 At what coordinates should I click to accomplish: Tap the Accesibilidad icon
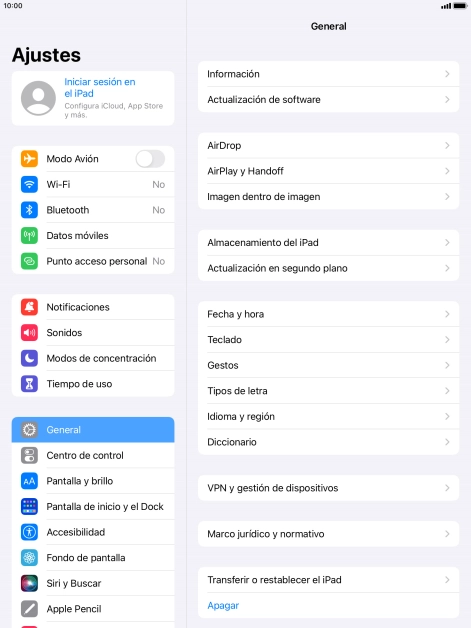click(29, 532)
